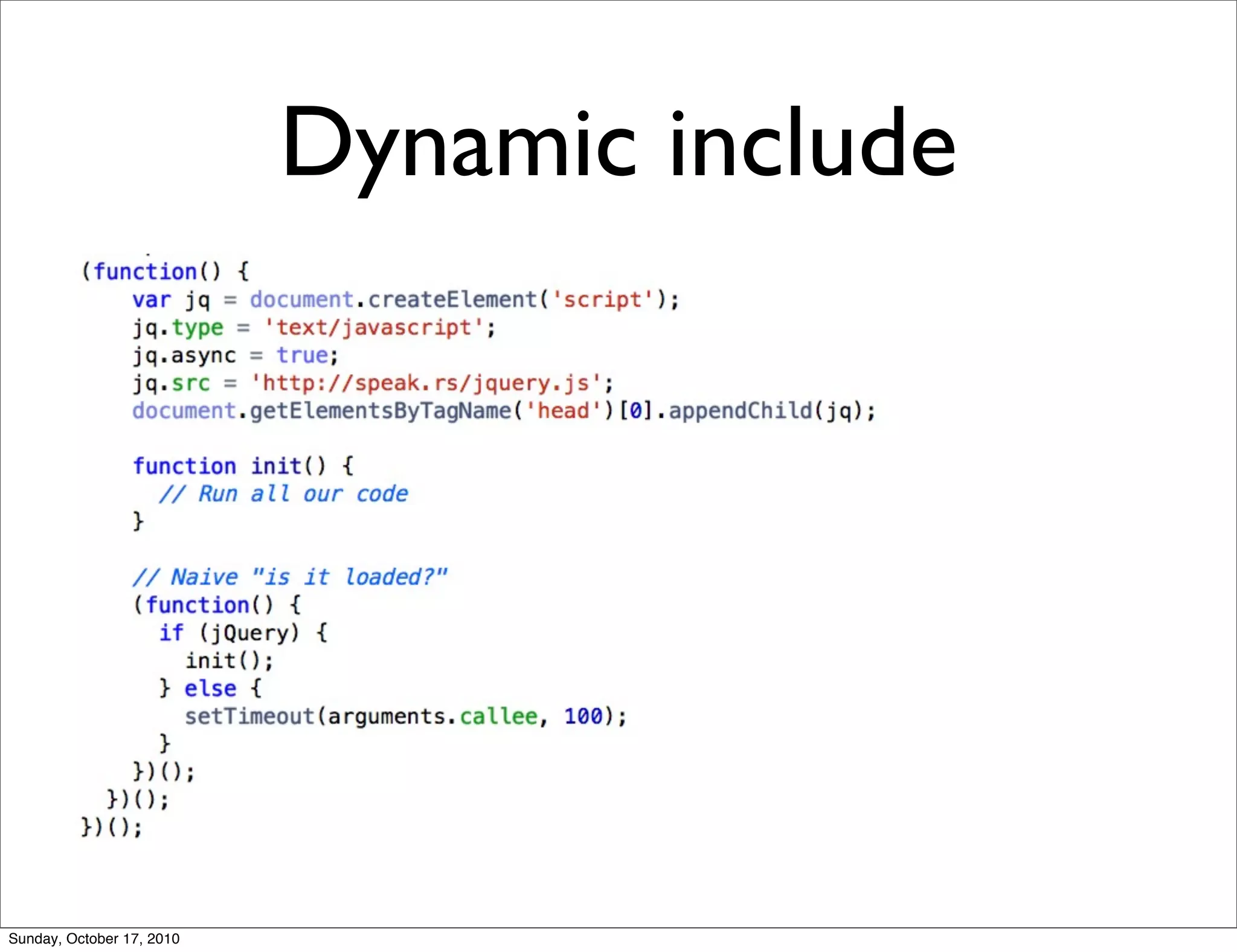Viewport: 1237px width, 952px height.
Task: Click the 'Dynamic include' slide title
Action: point(618,144)
